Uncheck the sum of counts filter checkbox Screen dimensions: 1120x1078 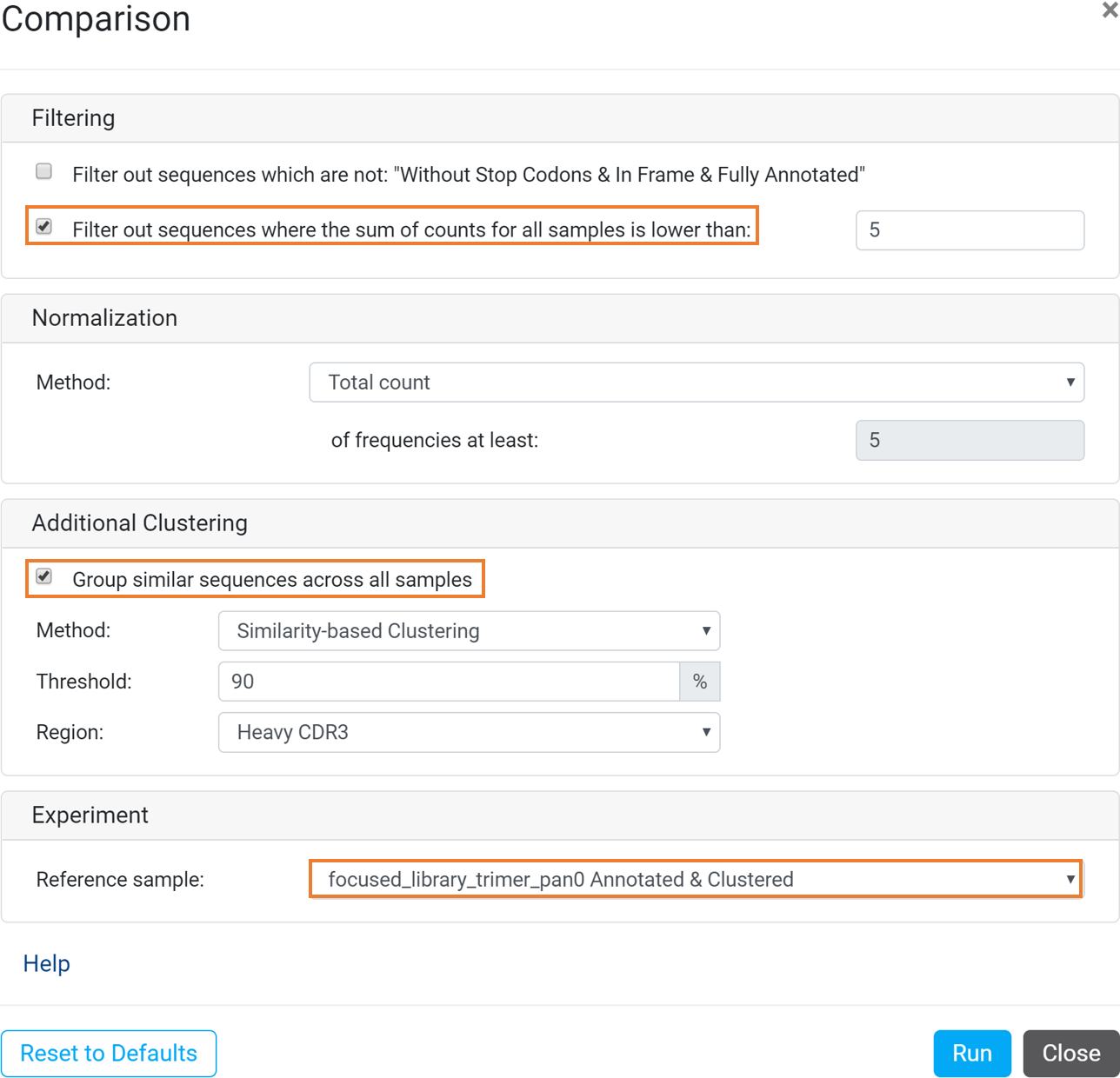[44, 227]
